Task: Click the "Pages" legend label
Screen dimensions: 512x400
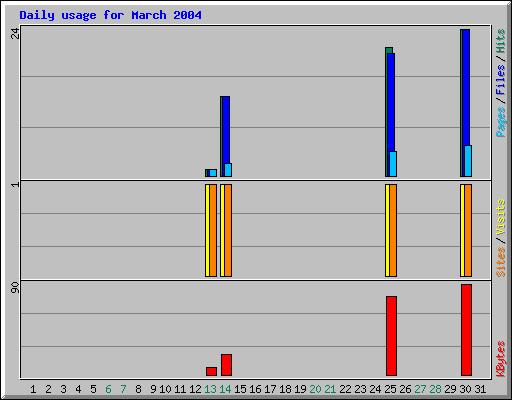Action: pos(501,122)
